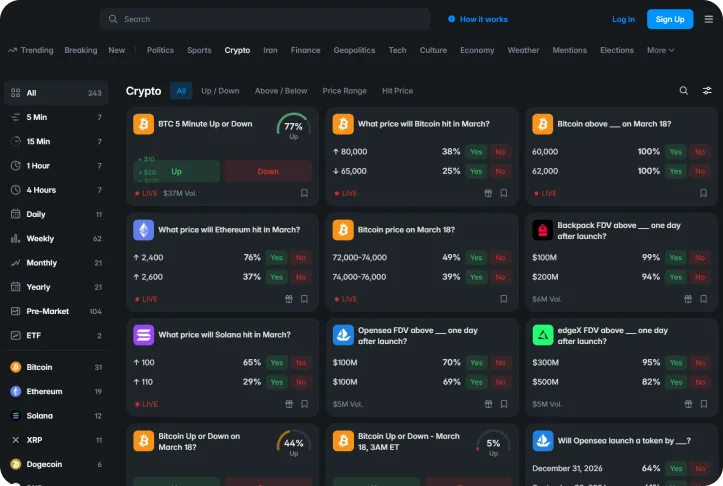The height and width of the screenshot is (486, 723).
Task: Click 77% Up gauge on BTC 5 Minute card
Action: click(294, 126)
